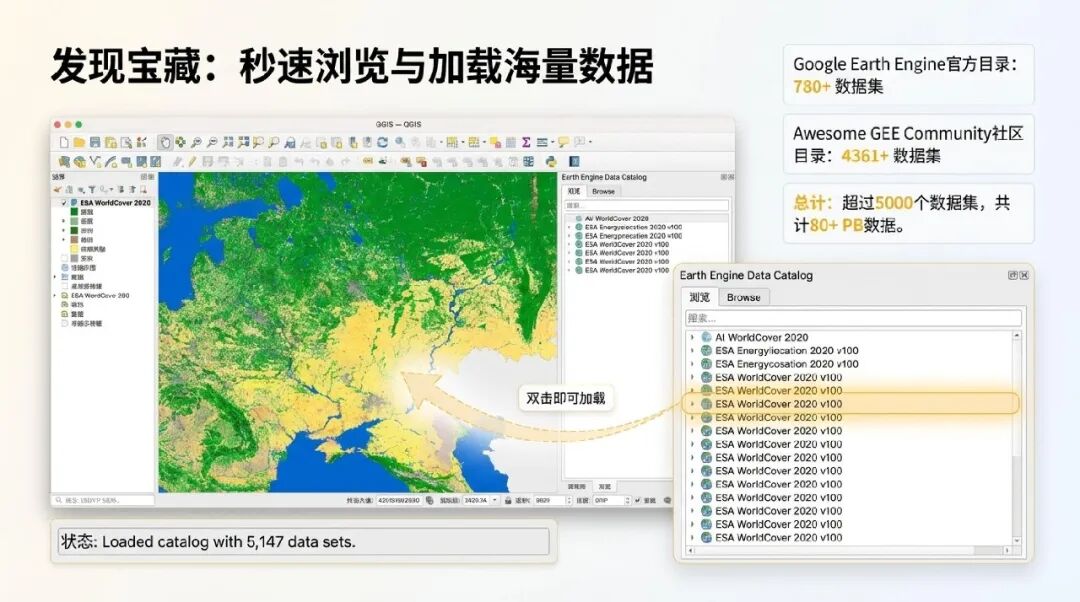Click the rotation stepper arrows in status bar
Viewport: 1080px width, 602px height.
(x=627, y=500)
